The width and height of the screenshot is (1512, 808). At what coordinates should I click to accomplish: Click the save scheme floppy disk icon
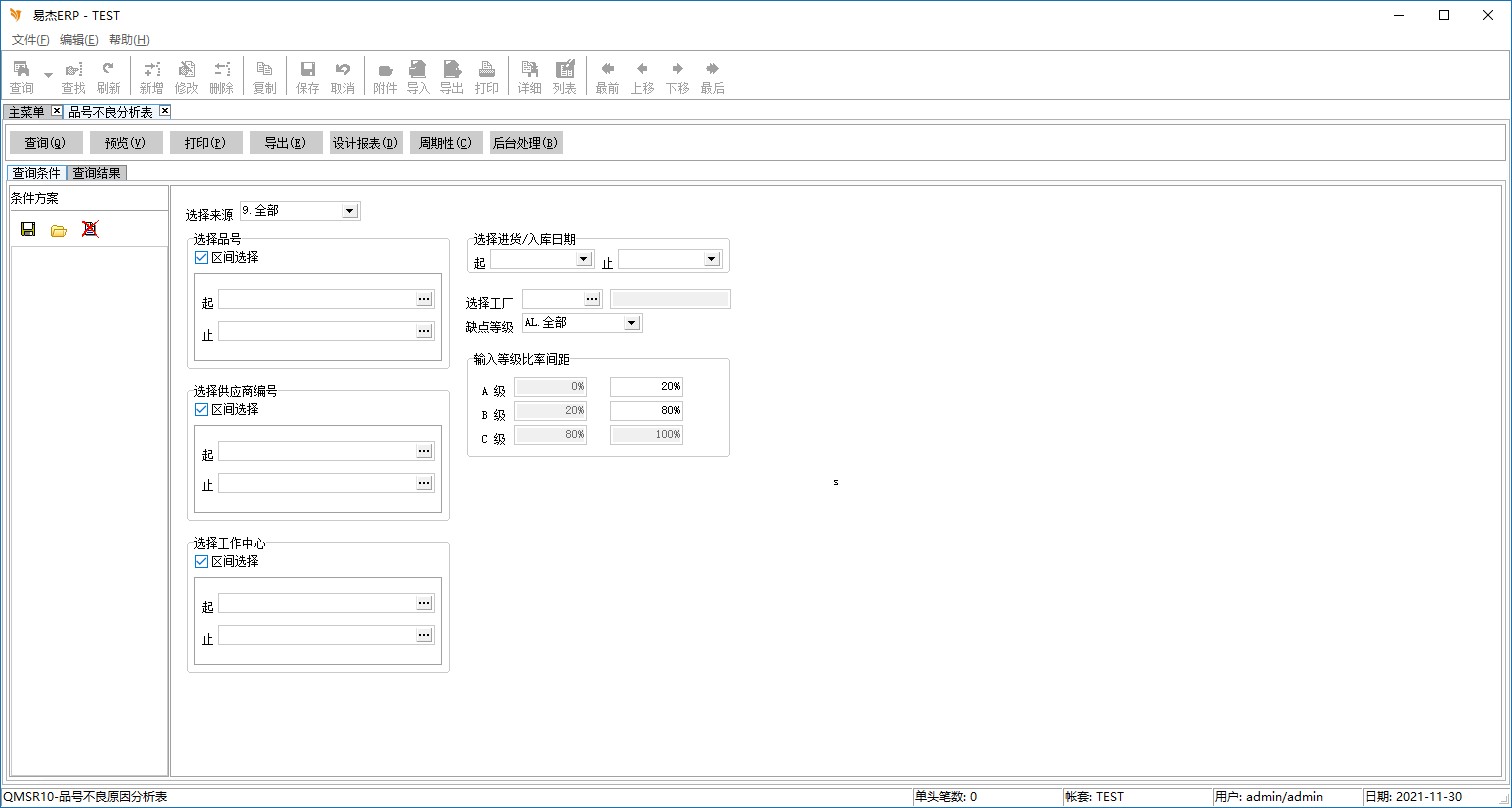28,229
